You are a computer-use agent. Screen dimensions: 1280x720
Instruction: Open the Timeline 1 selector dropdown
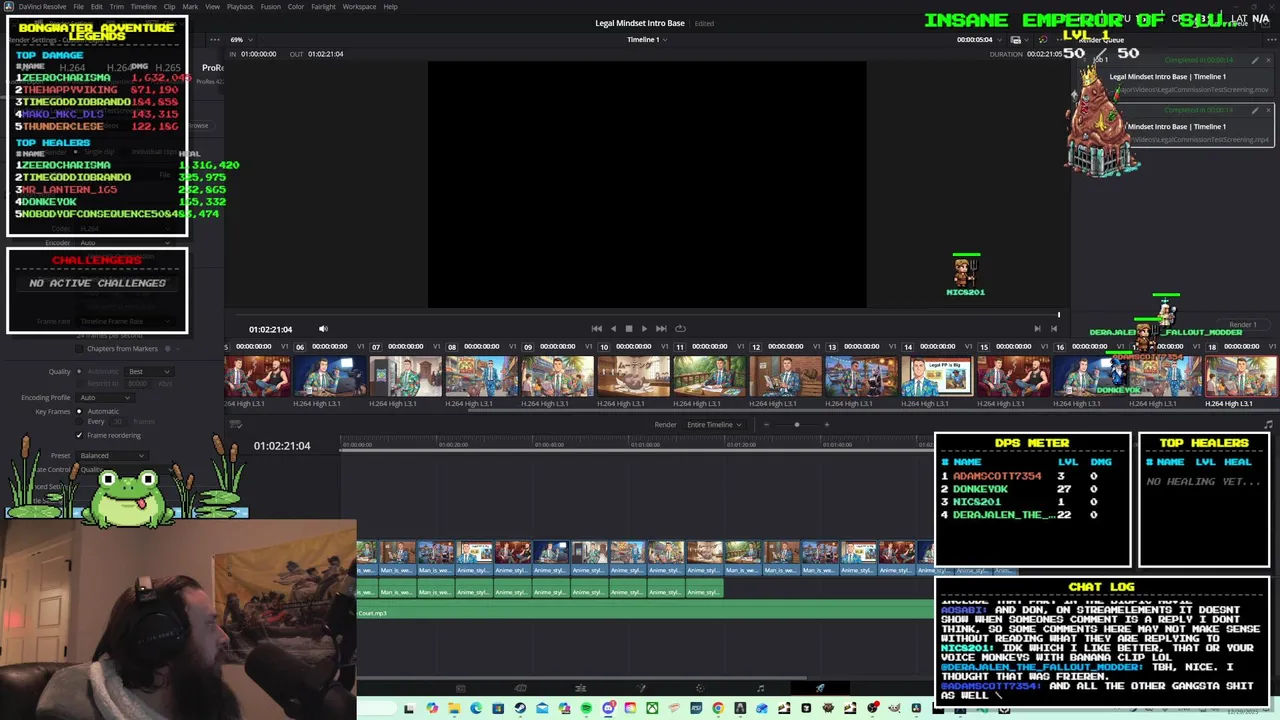647,40
